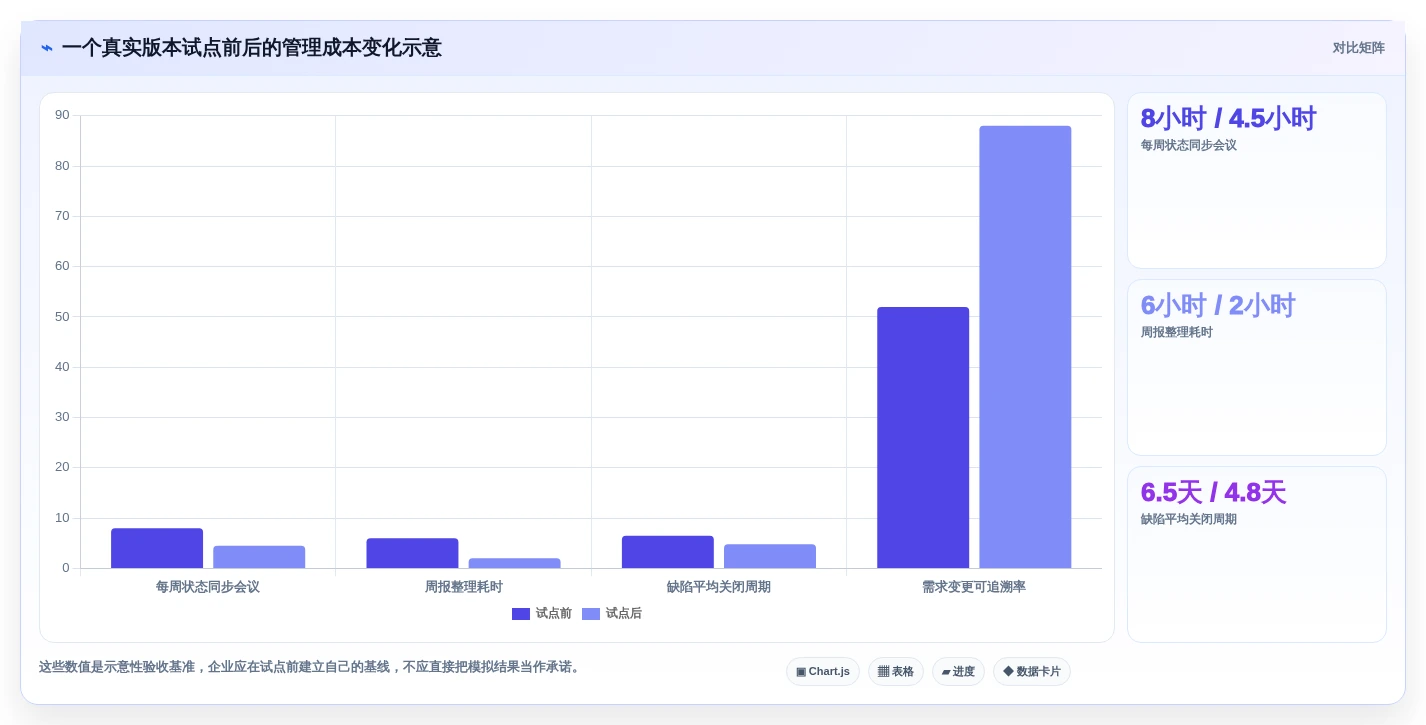Click the 试点后 bar for 每周状态同步会议
This screenshot has width=1426, height=725.
tap(259, 557)
